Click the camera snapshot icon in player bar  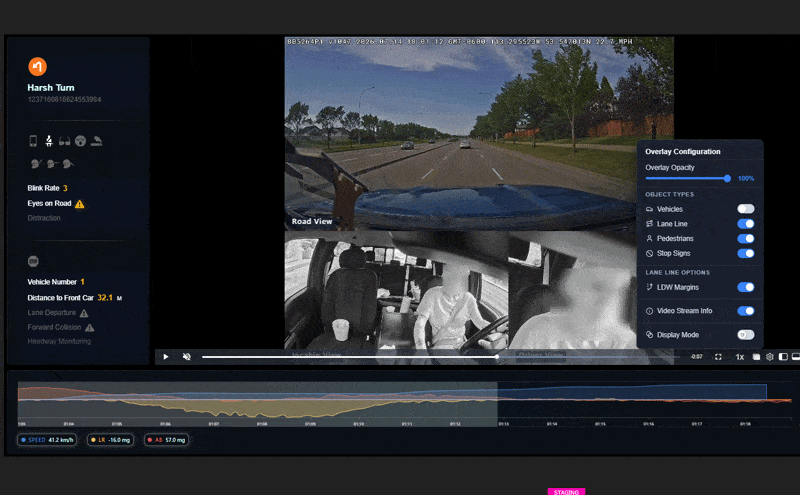(757, 357)
